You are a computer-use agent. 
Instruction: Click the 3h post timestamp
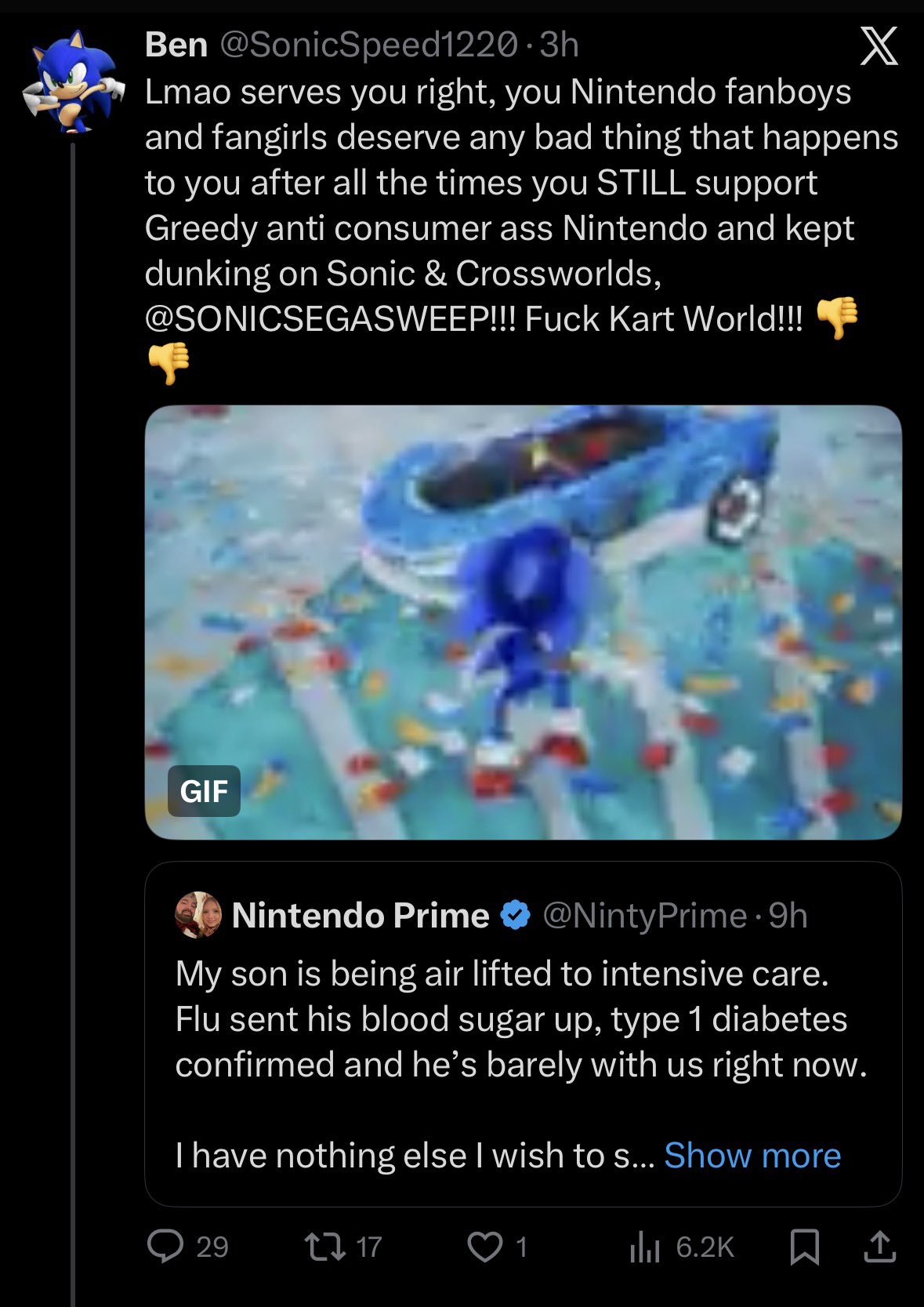coord(560,45)
